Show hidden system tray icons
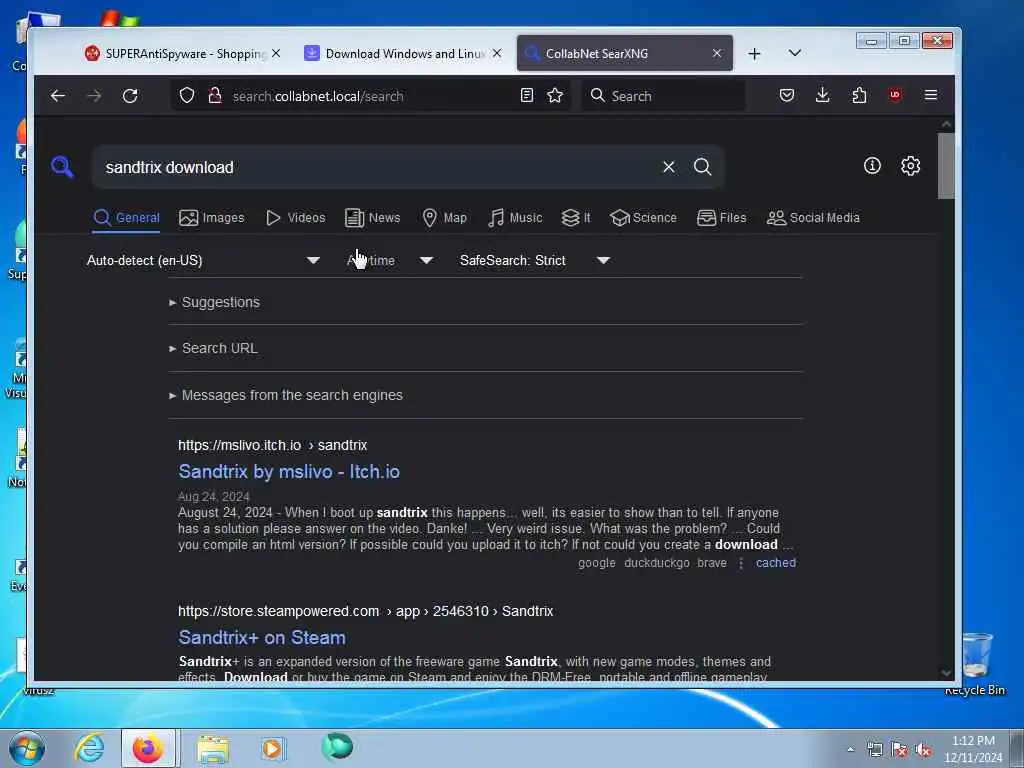This screenshot has width=1024, height=768. tap(850, 750)
